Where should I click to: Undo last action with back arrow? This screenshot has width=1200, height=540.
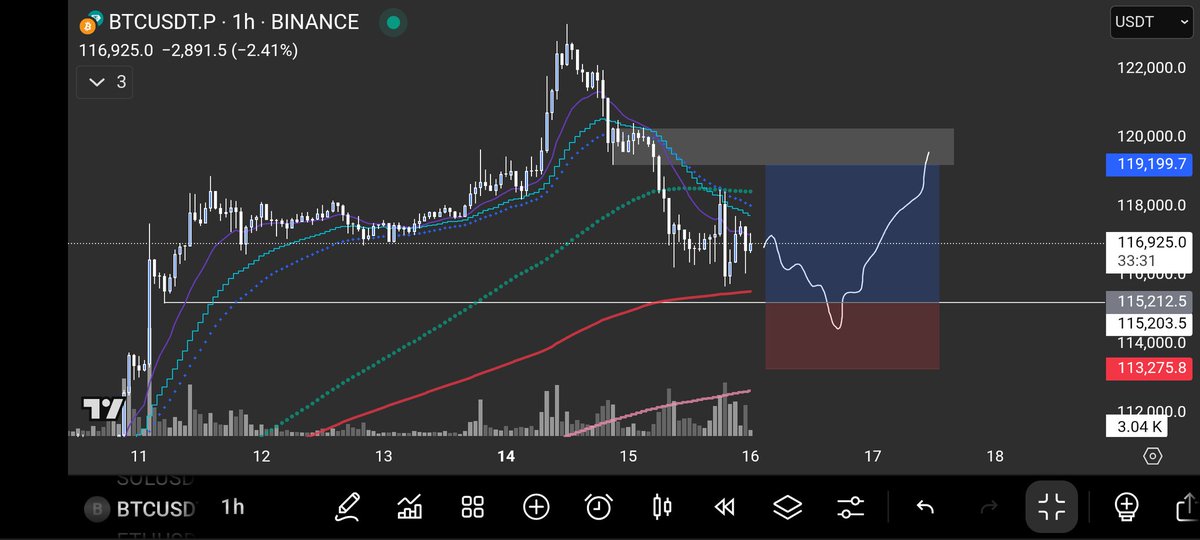pos(926,507)
